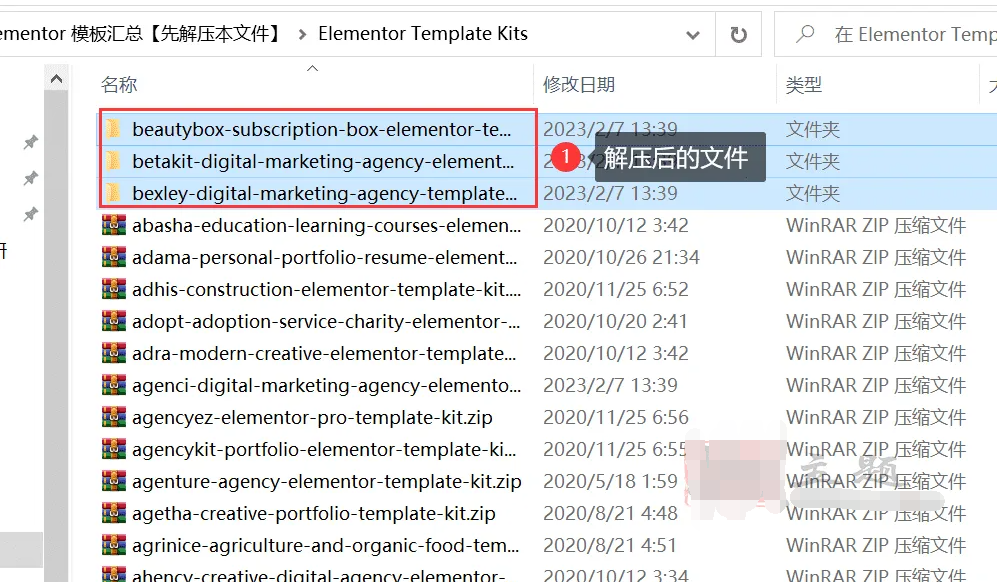997x582 pixels.
Task: Select file name adopt-adoption-service-charity-elementor-...
Action: (326, 321)
